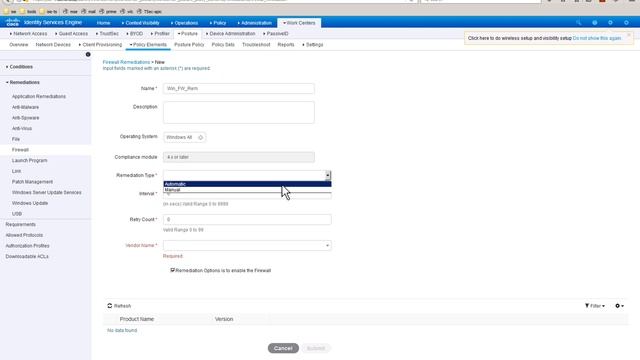Collapse left sidebar with toggle icon
This screenshot has height=360, width=640.
coord(88,54)
